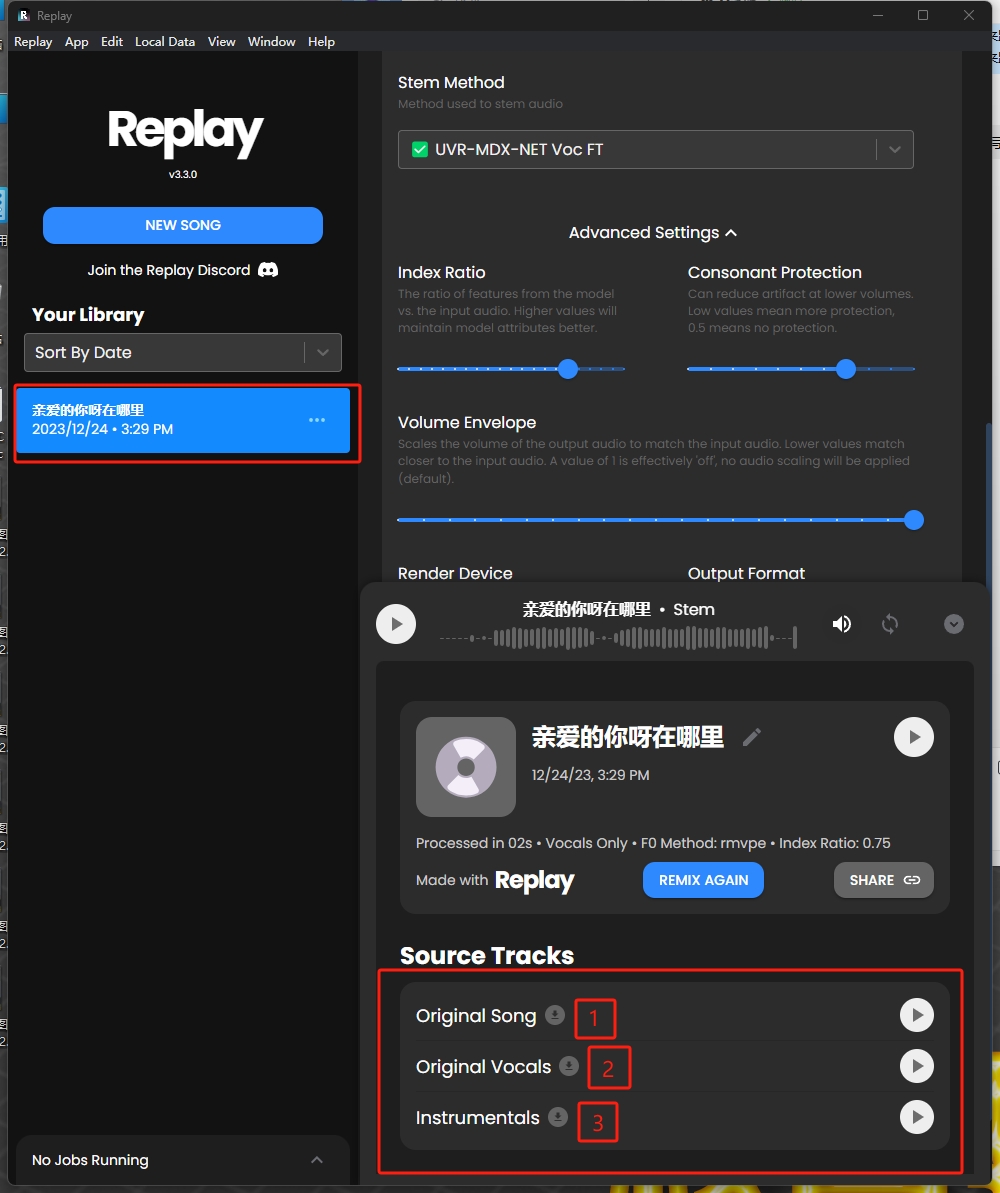The image size is (1000, 1193).
Task: Open the Help menu
Action: [321, 42]
